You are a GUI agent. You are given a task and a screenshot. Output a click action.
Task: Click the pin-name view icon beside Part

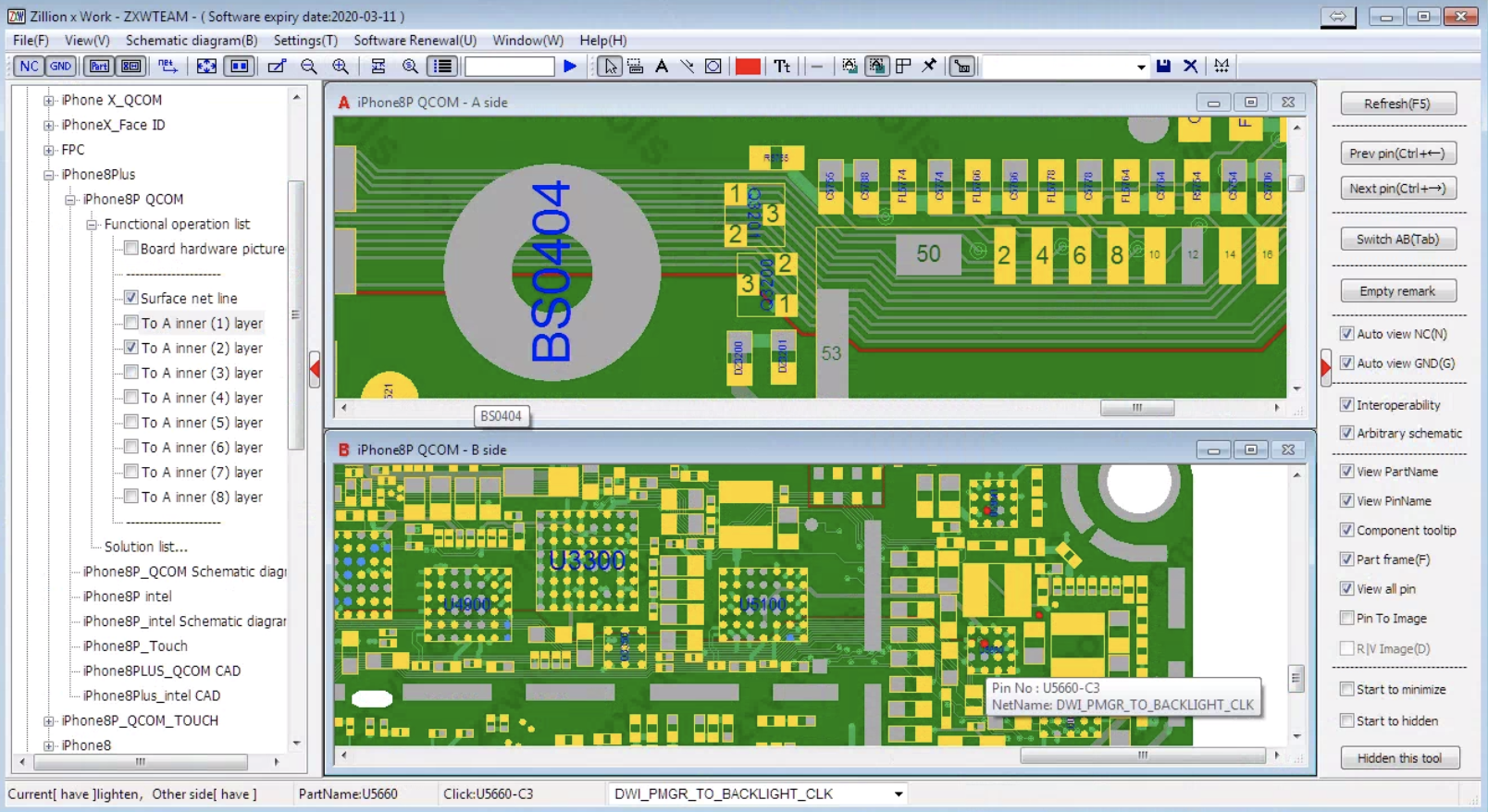131,66
